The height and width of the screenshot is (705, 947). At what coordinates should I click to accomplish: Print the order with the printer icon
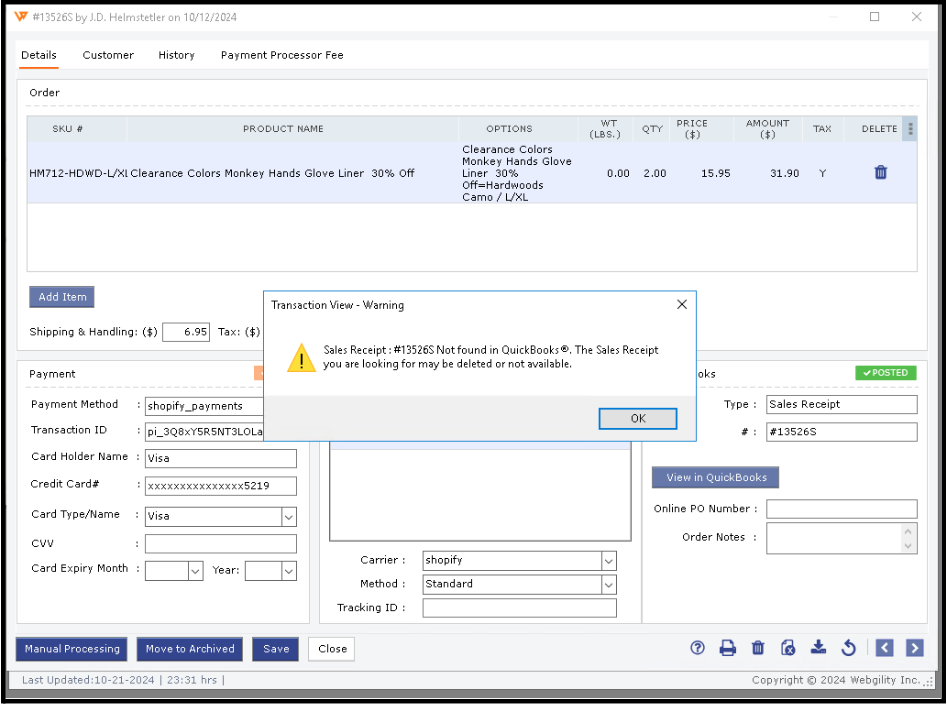point(728,648)
